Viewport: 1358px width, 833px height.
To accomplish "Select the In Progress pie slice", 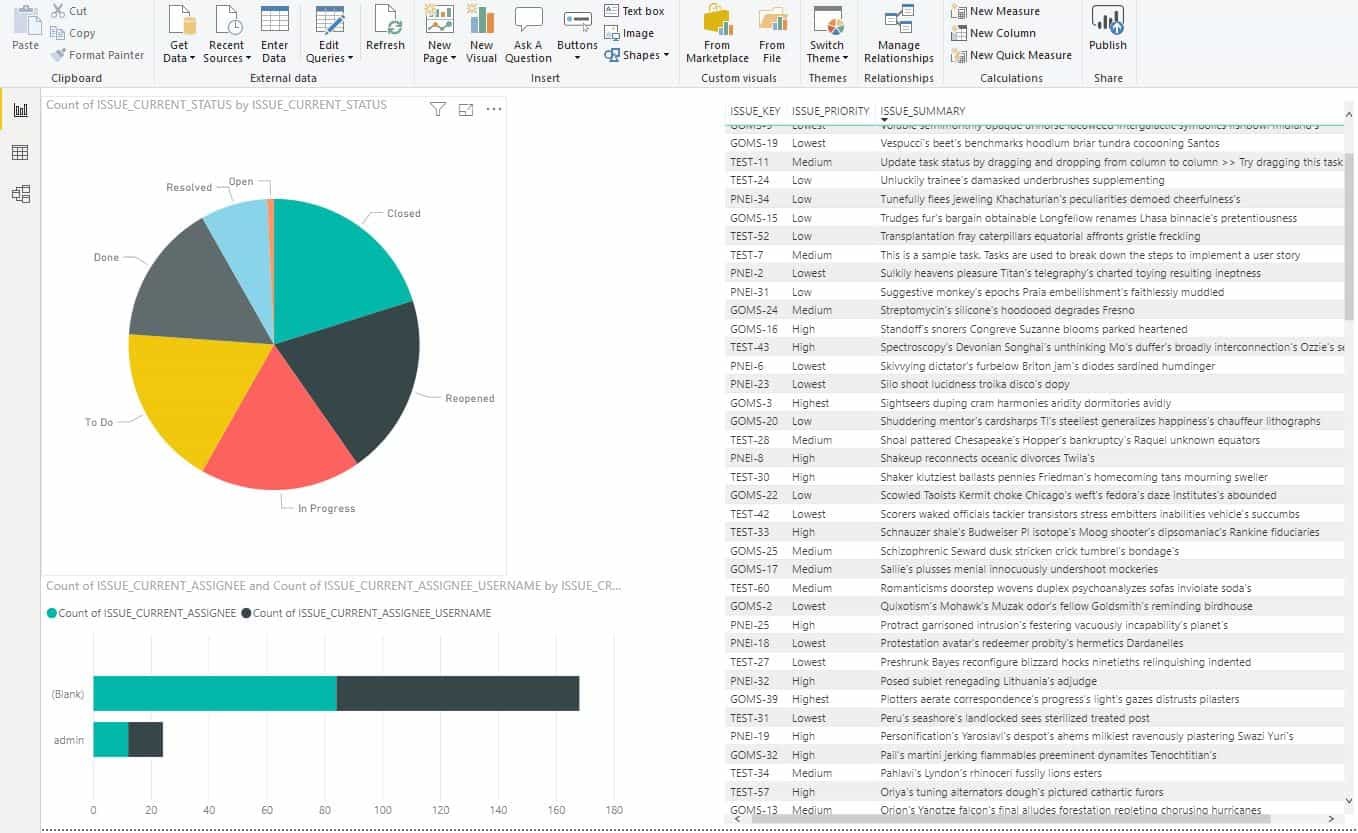I will click(x=277, y=432).
